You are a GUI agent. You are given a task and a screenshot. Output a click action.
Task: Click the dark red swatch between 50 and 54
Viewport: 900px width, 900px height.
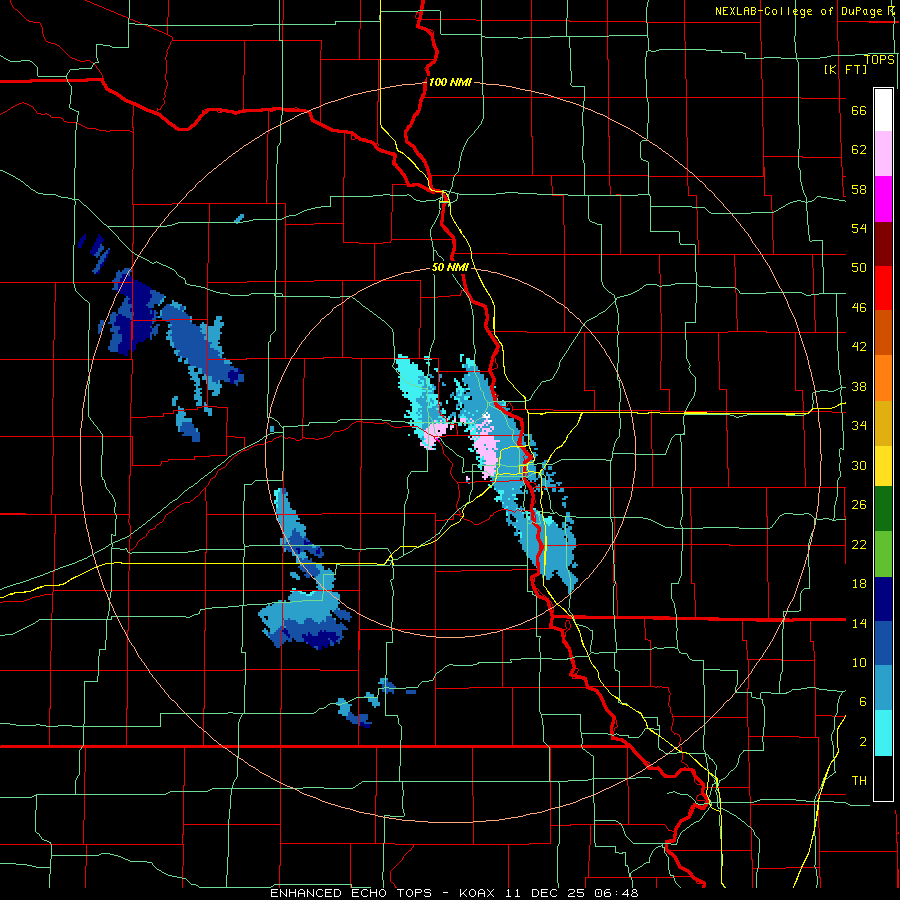click(x=883, y=244)
